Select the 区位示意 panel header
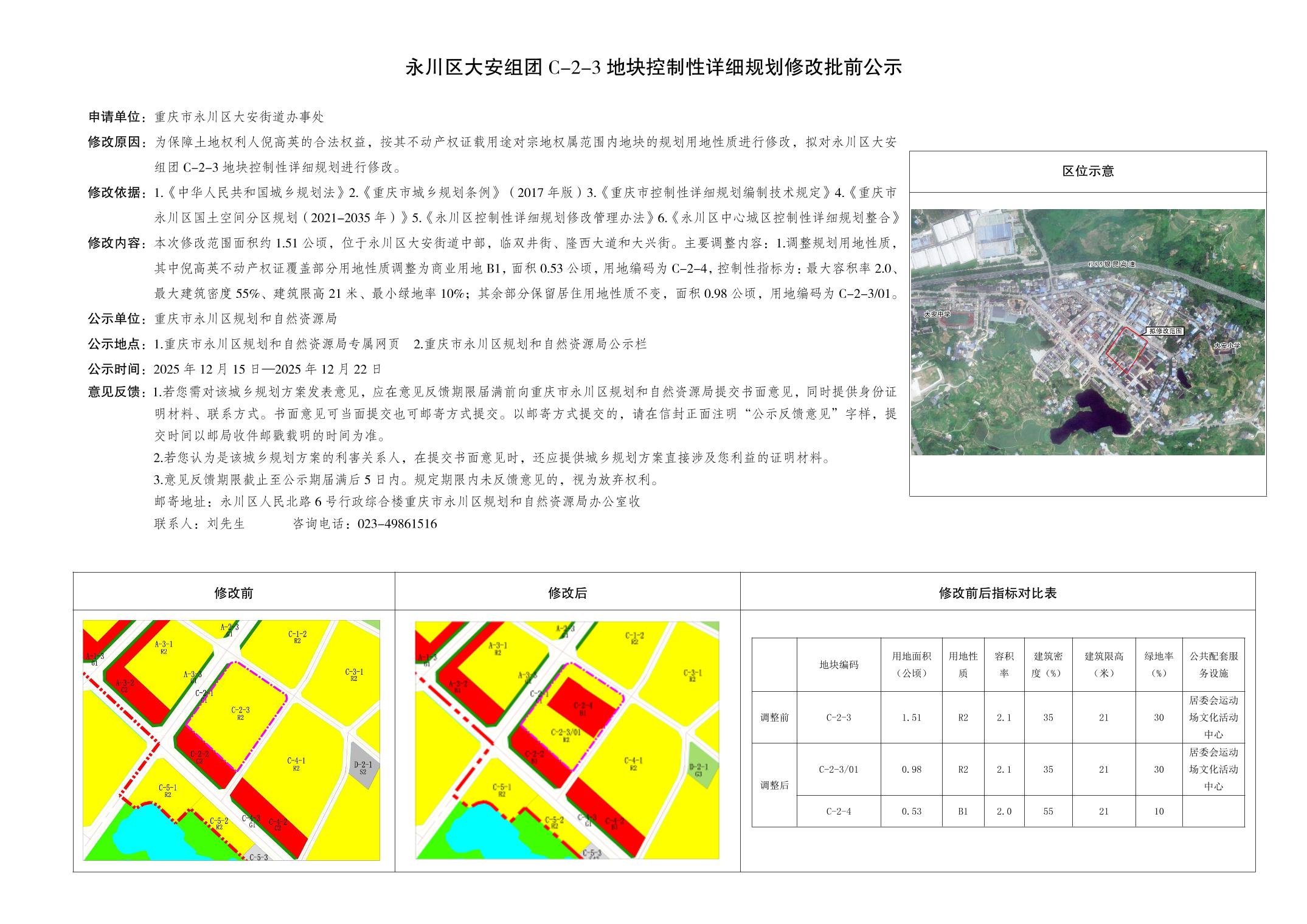 pyautogui.click(x=1087, y=172)
